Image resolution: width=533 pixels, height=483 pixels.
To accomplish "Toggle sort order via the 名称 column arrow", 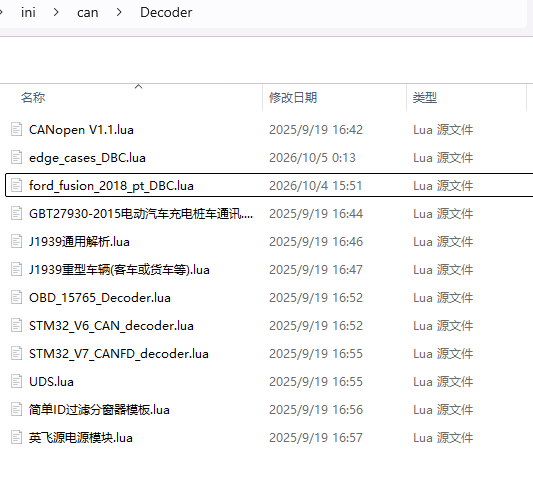I will point(138,87).
